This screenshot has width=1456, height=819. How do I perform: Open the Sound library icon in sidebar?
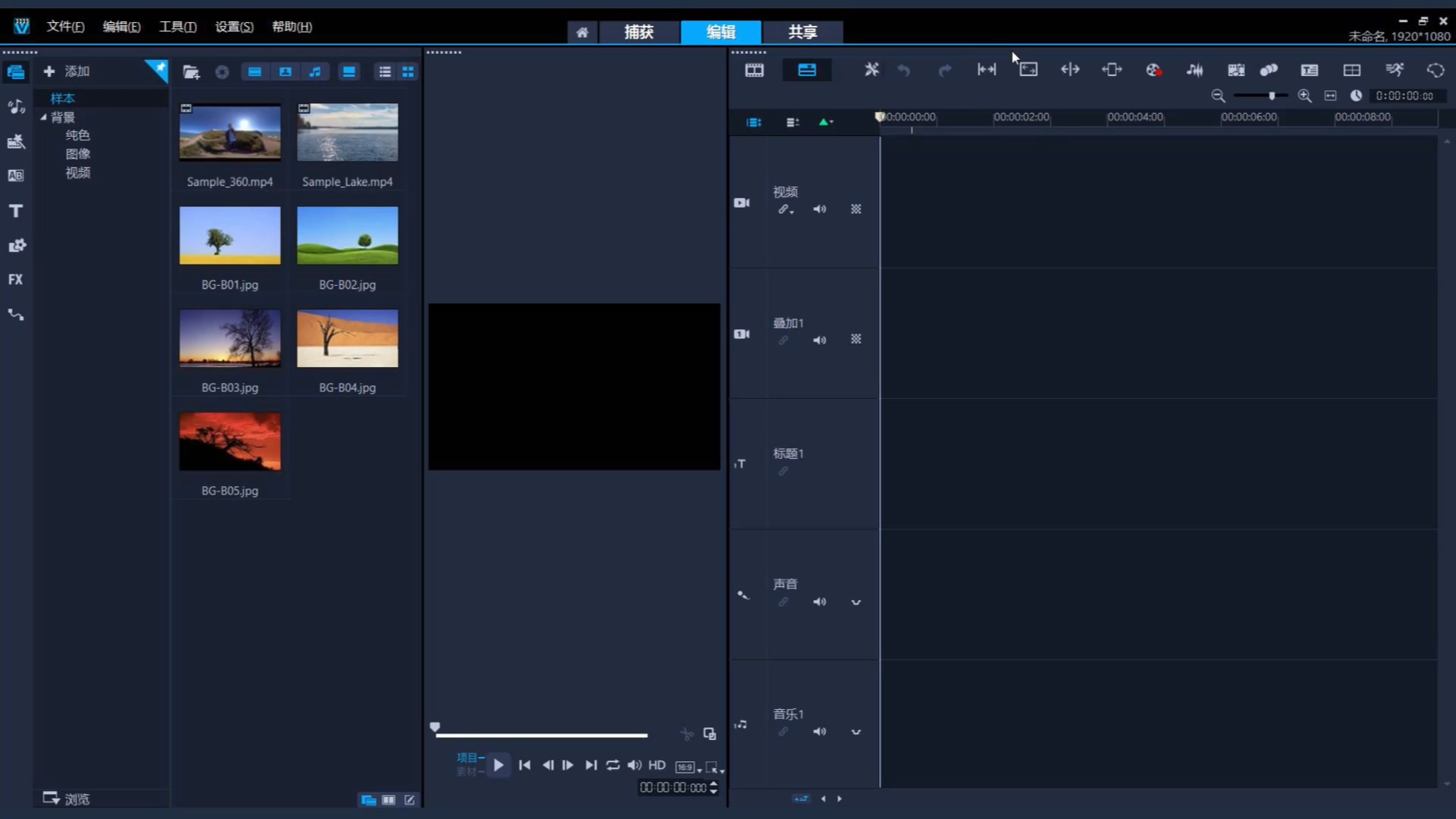point(16,107)
